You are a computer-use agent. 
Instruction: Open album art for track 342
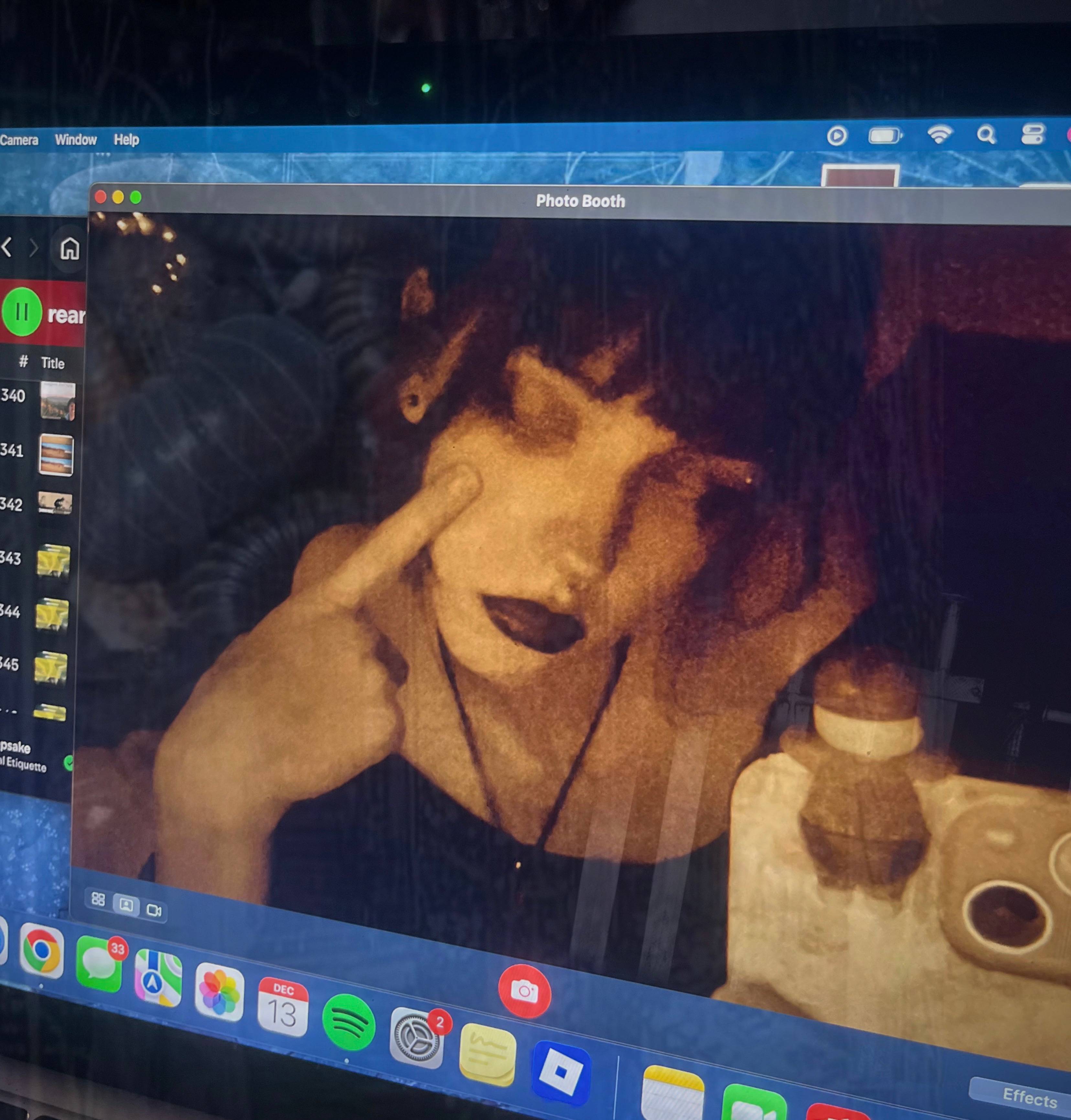[x=55, y=503]
